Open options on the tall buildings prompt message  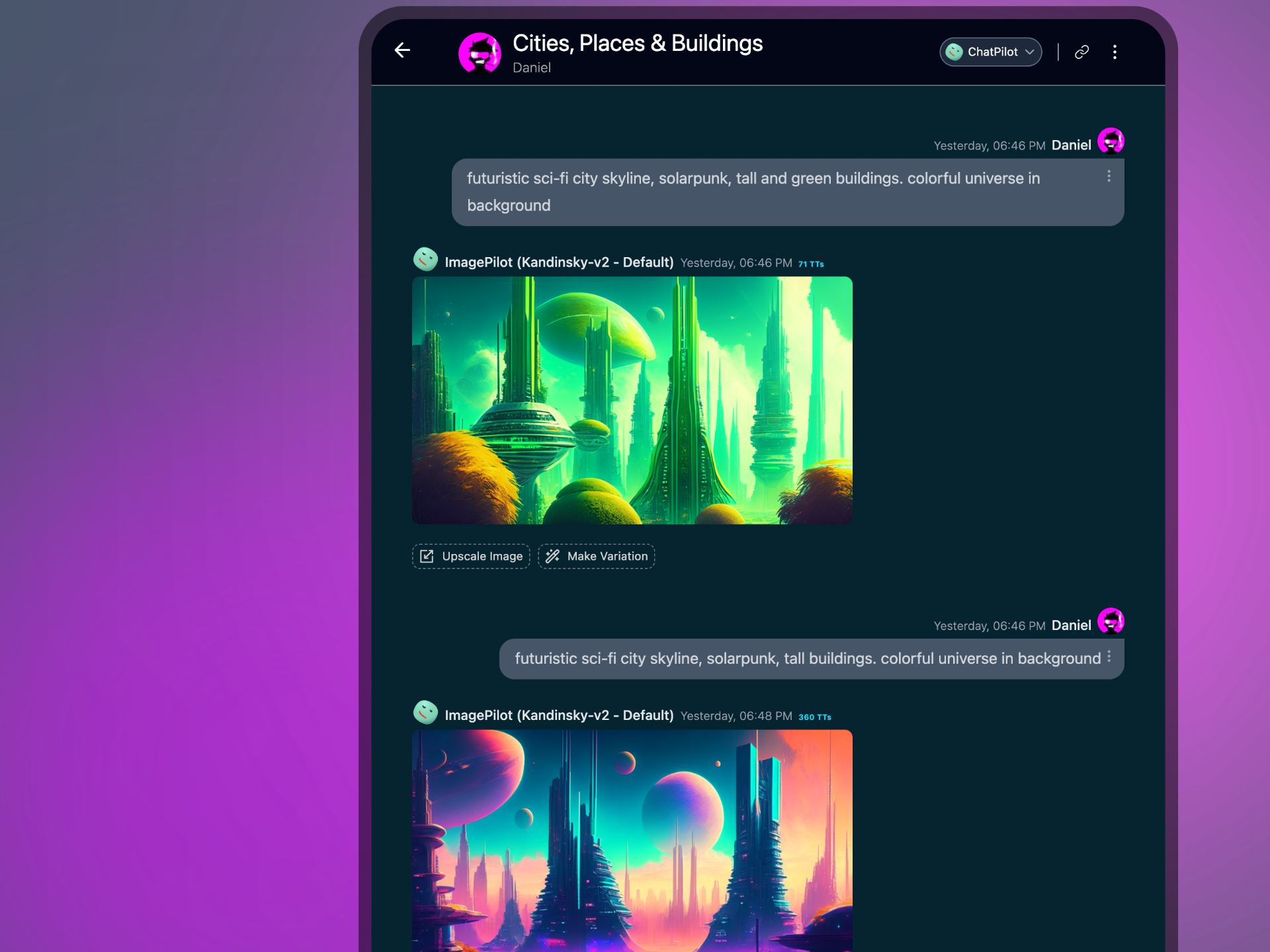coord(1109,656)
